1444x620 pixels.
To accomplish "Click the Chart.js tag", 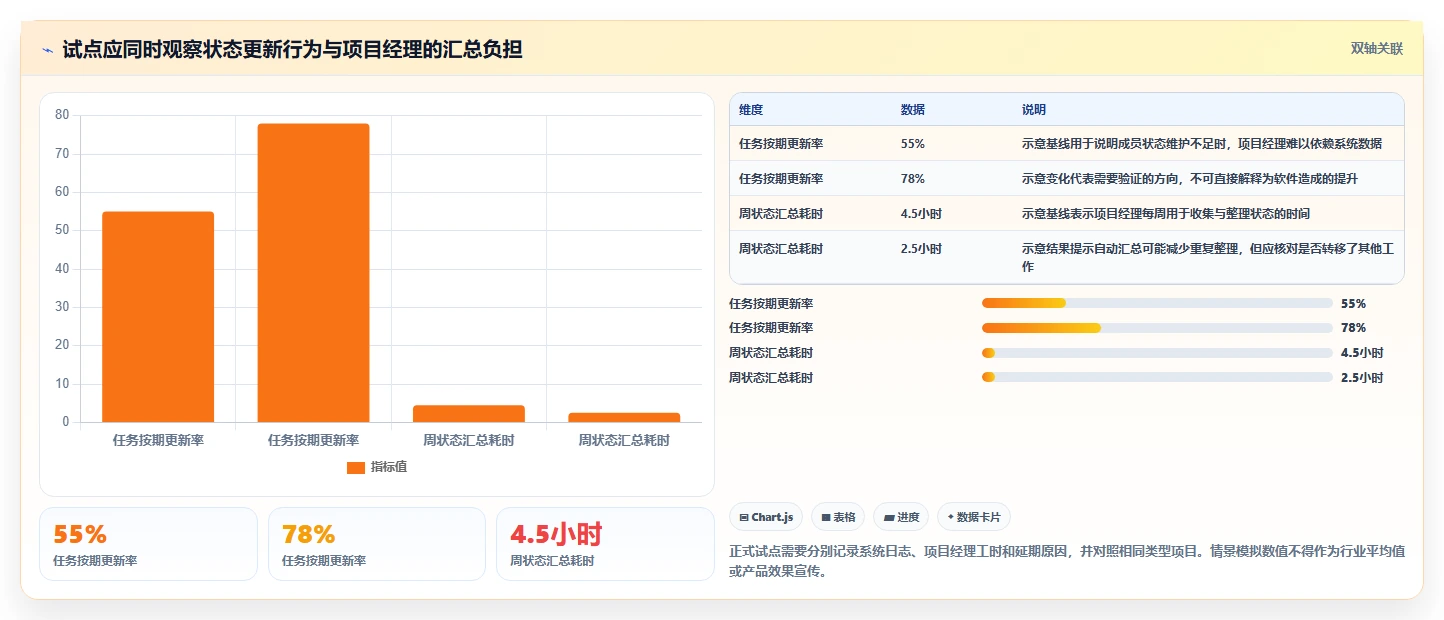I will click(x=765, y=517).
